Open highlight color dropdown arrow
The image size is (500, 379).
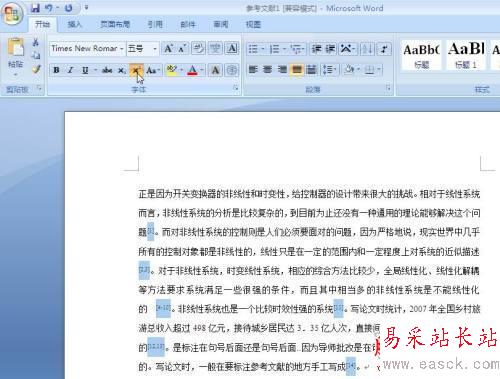(x=182, y=70)
